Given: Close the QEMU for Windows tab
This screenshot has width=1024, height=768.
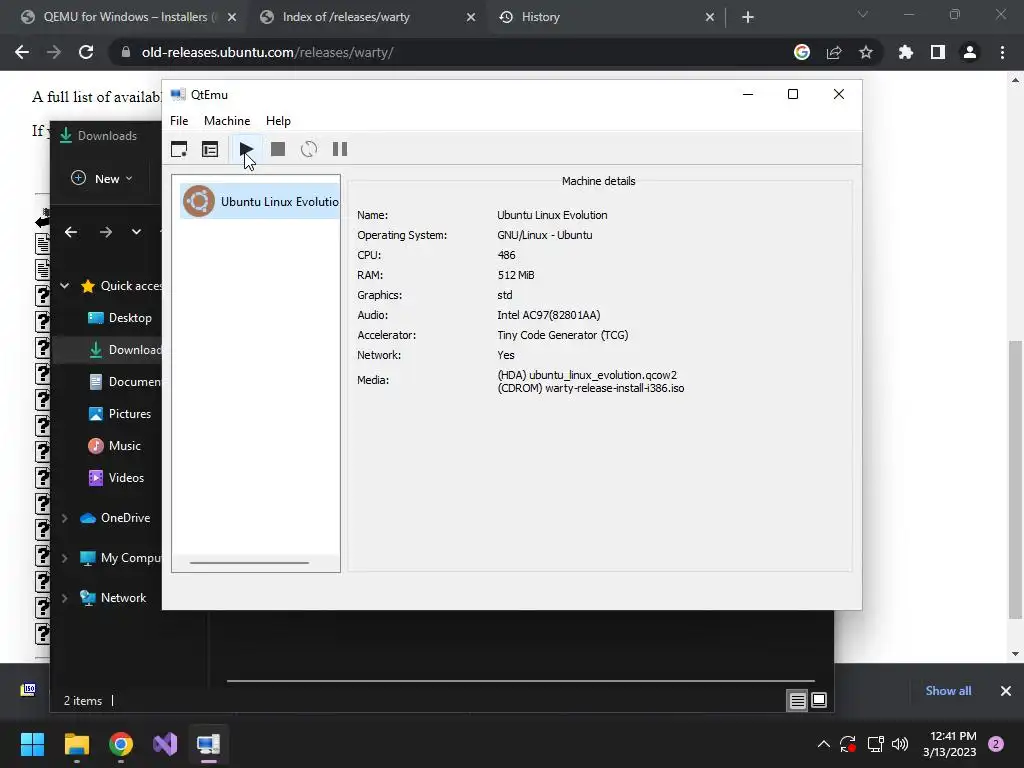Looking at the screenshot, I should click(232, 17).
